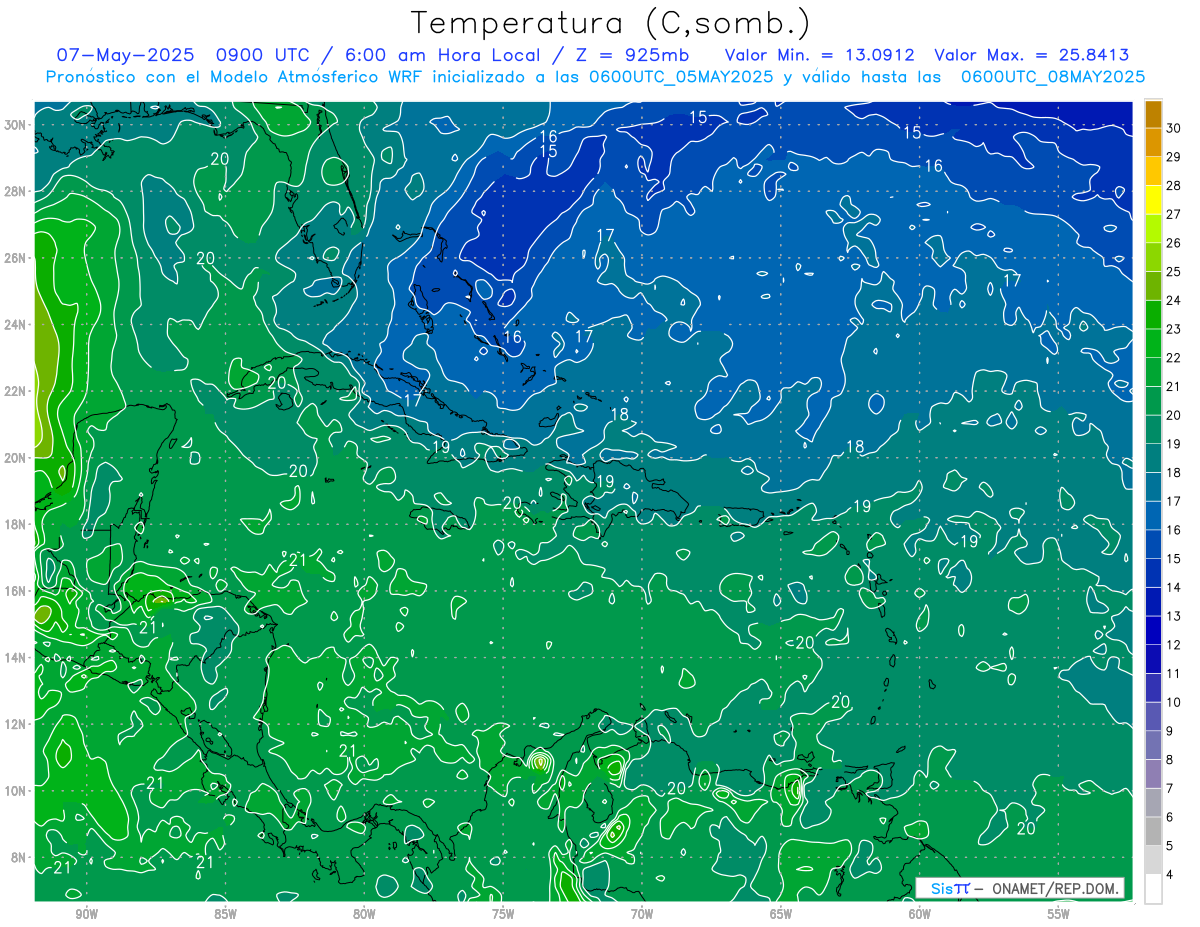
Task: Click the brown swatch above colorbar label 30
Action: pos(1153,113)
